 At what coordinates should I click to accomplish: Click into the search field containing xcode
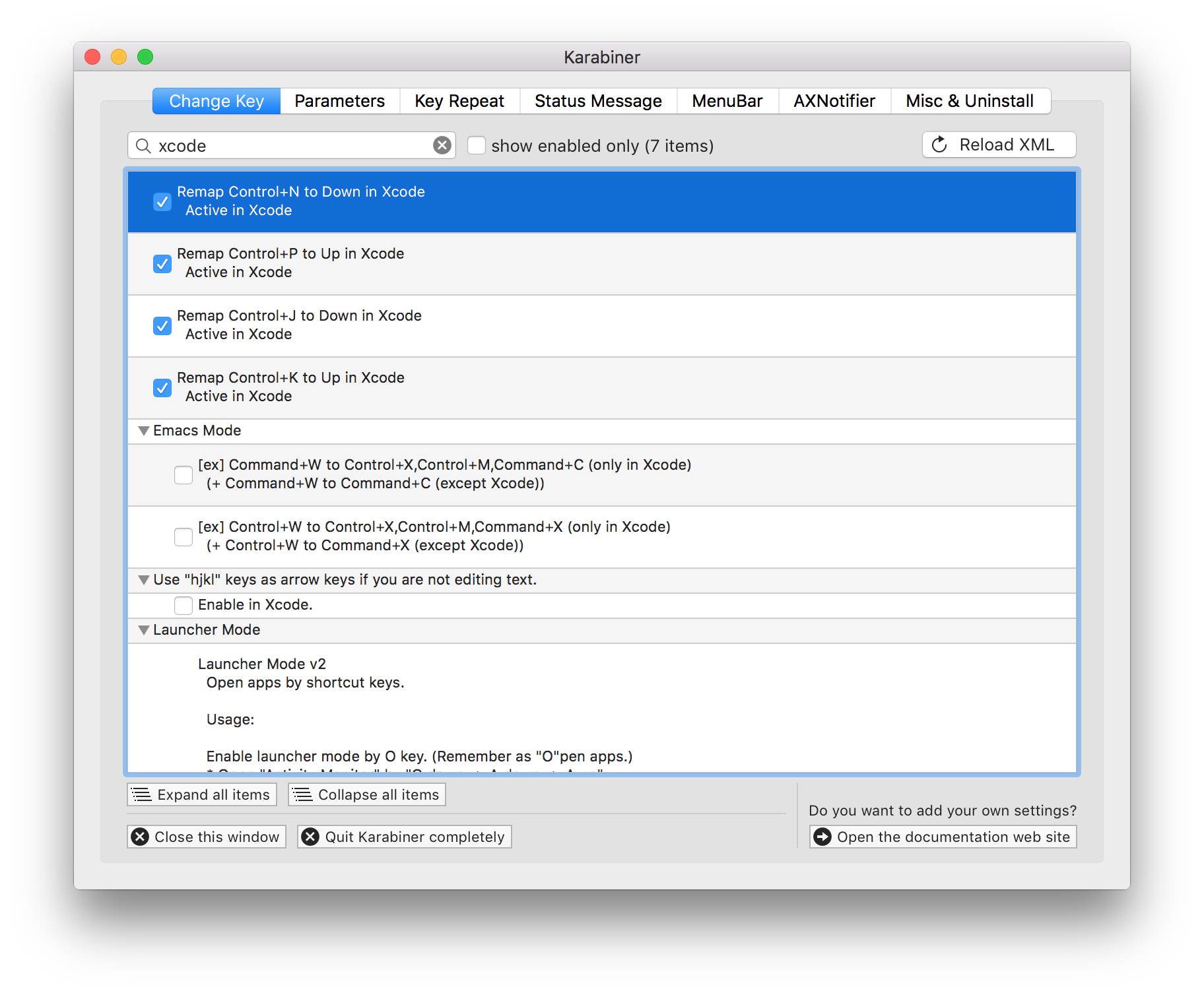292,145
